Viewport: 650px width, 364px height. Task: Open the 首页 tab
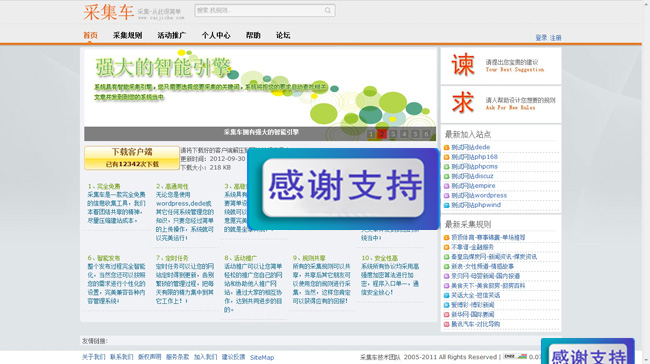[90, 35]
